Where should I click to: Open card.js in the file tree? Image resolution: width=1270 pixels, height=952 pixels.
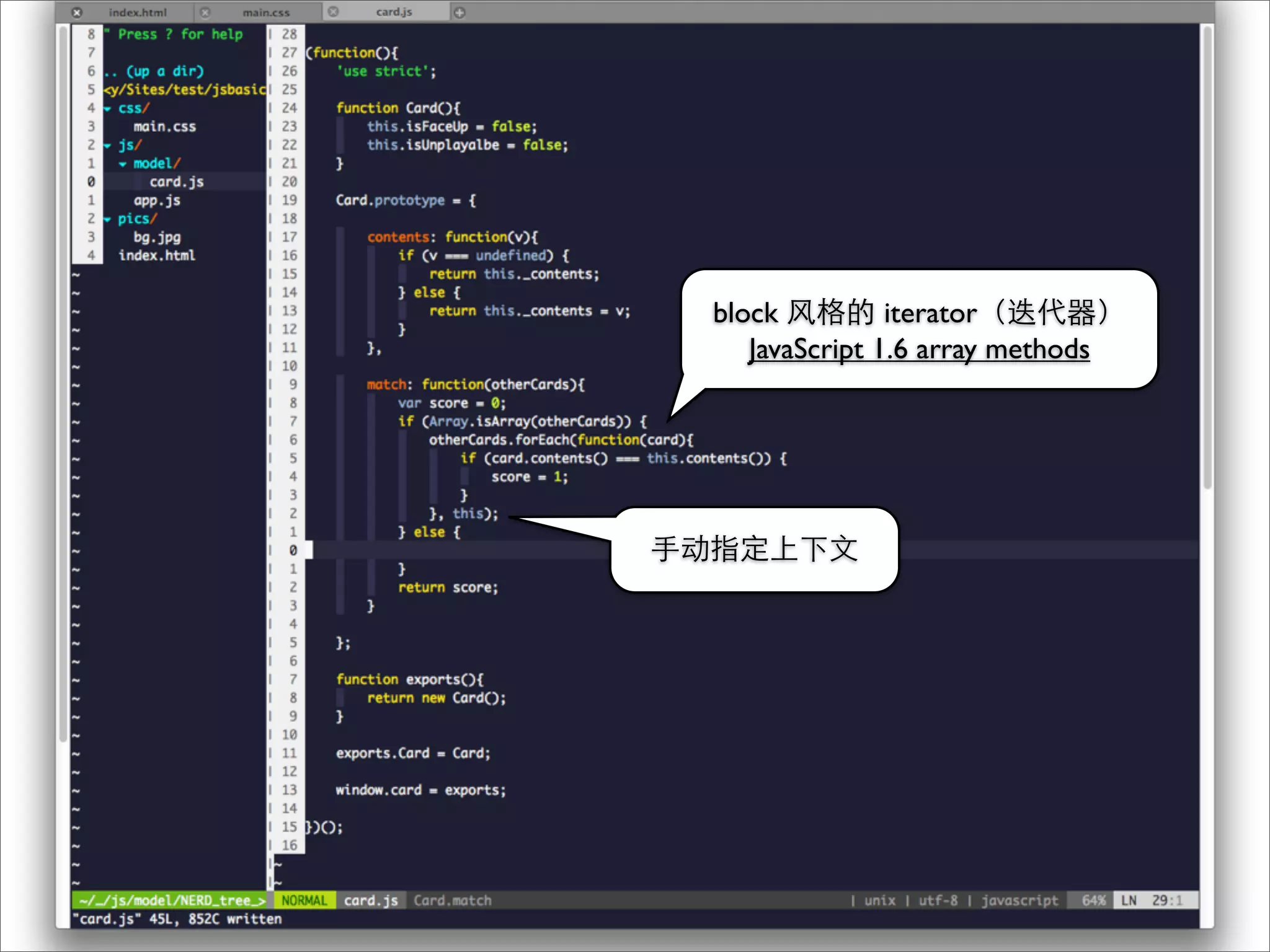point(177,182)
